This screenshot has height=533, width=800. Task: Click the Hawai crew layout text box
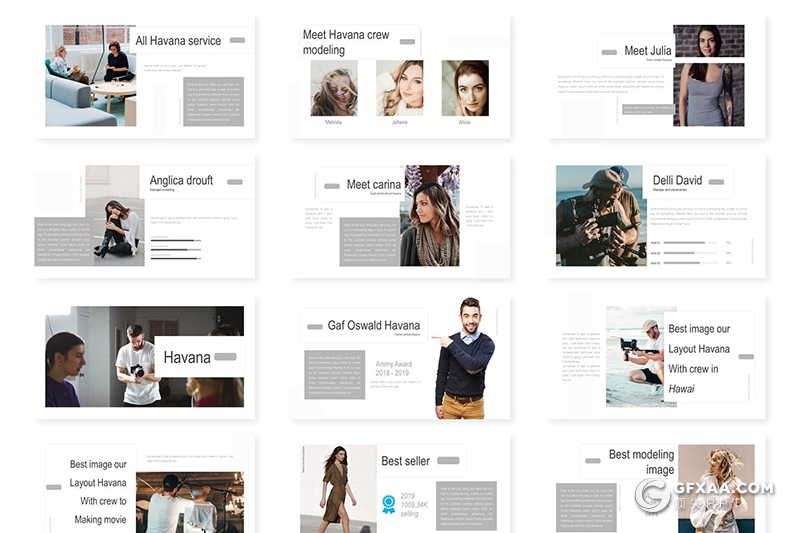click(x=699, y=358)
